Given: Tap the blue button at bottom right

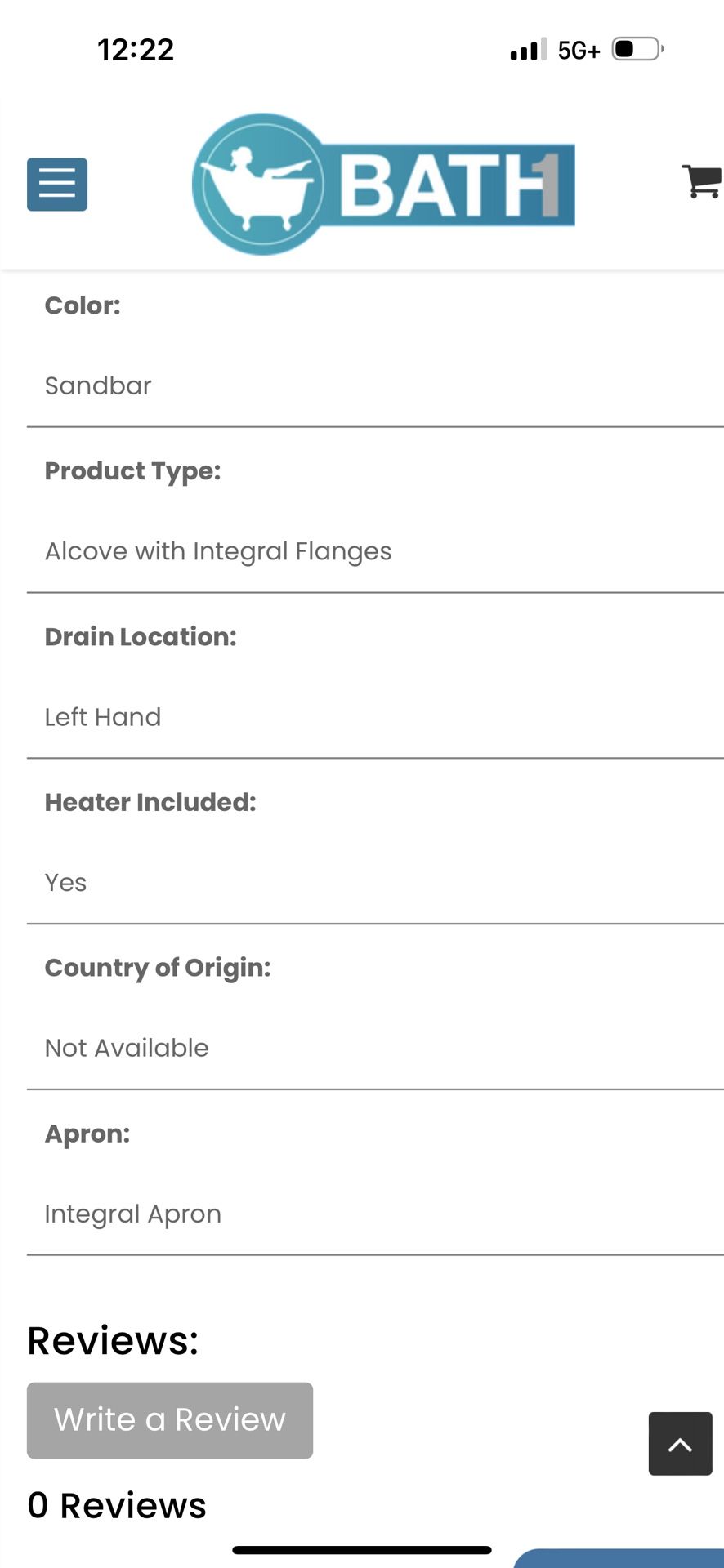Looking at the screenshot, I should (621, 1558).
